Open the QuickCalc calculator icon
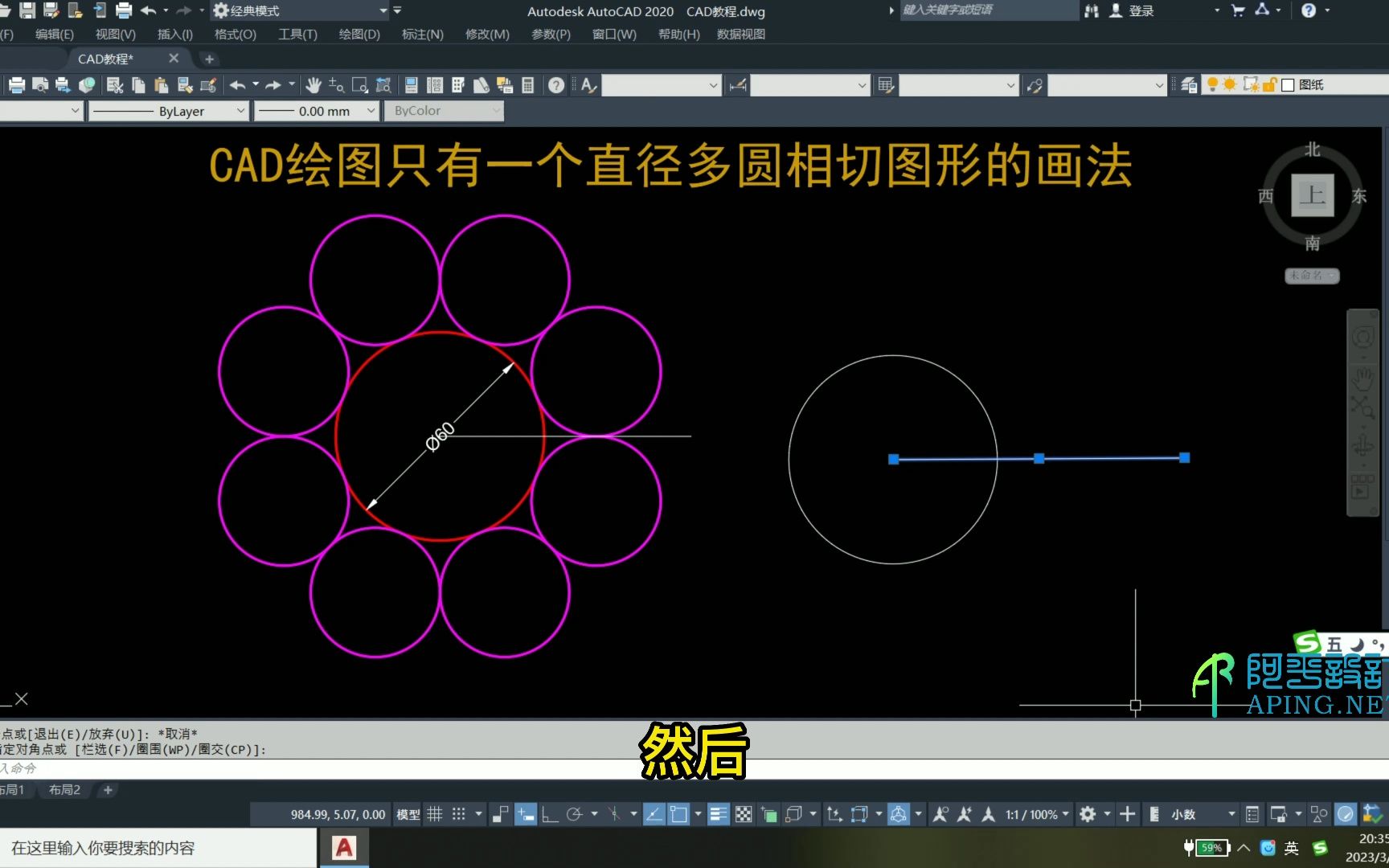The width and height of the screenshot is (1389, 868). click(527, 84)
